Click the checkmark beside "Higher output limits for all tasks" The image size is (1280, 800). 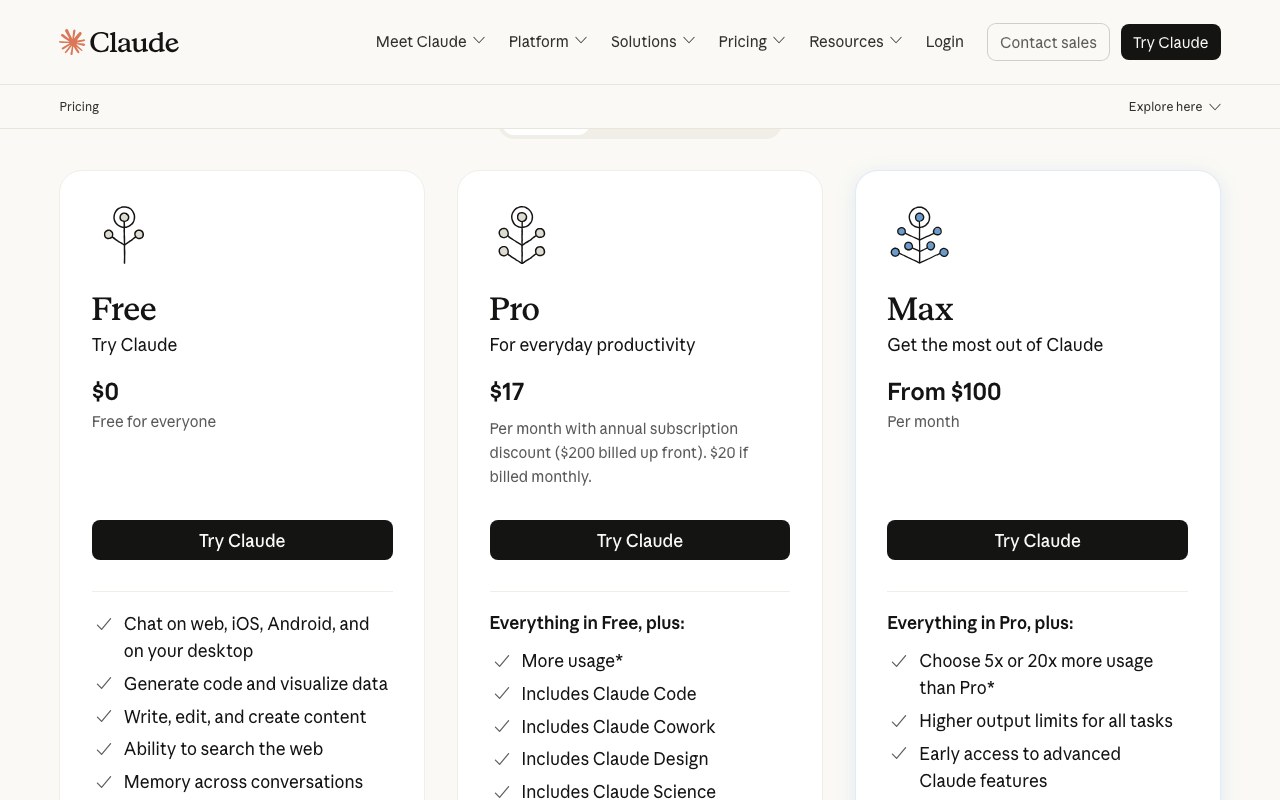[x=900, y=721]
